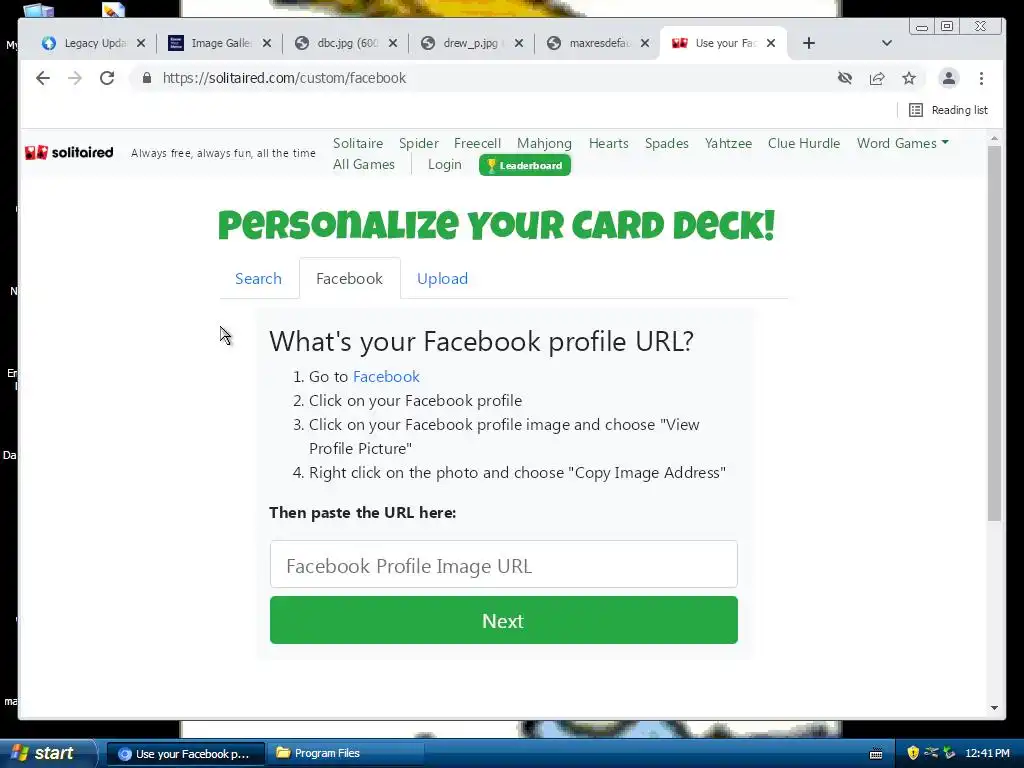Switch to the Upload tab

(442, 278)
